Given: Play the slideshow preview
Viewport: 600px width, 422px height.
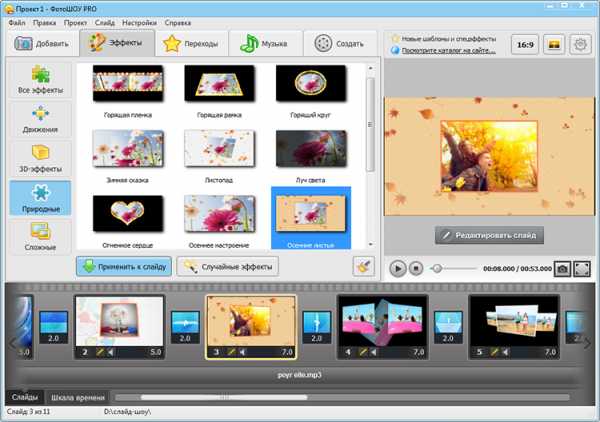Looking at the screenshot, I should click(398, 269).
